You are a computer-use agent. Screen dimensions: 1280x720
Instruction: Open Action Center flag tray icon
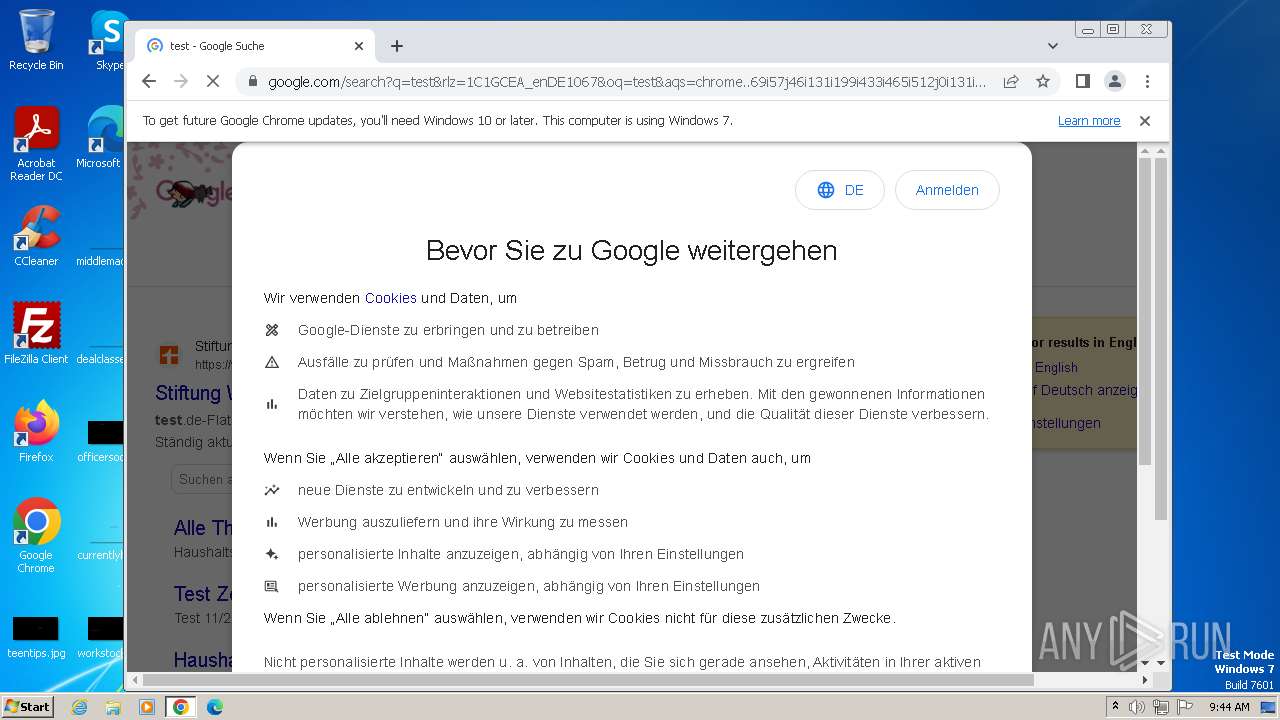pyautogui.click(x=1184, y=707)
